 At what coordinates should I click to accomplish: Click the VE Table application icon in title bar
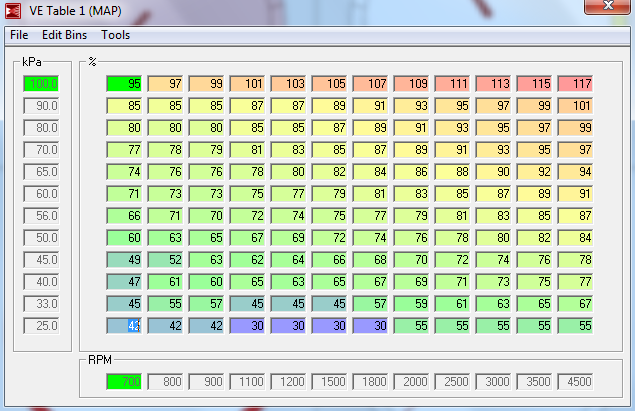tap(15, 11)
